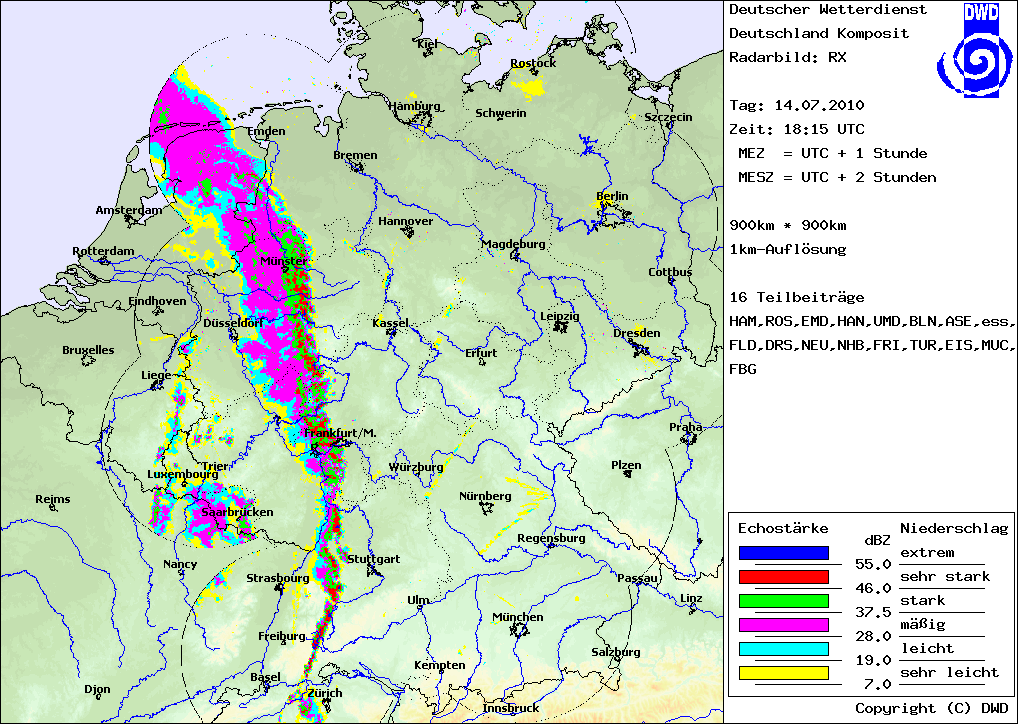This screenshot has width=1018, height=724.
Task: Select the blue 'extrem' legend swatch
Action: 783,553
